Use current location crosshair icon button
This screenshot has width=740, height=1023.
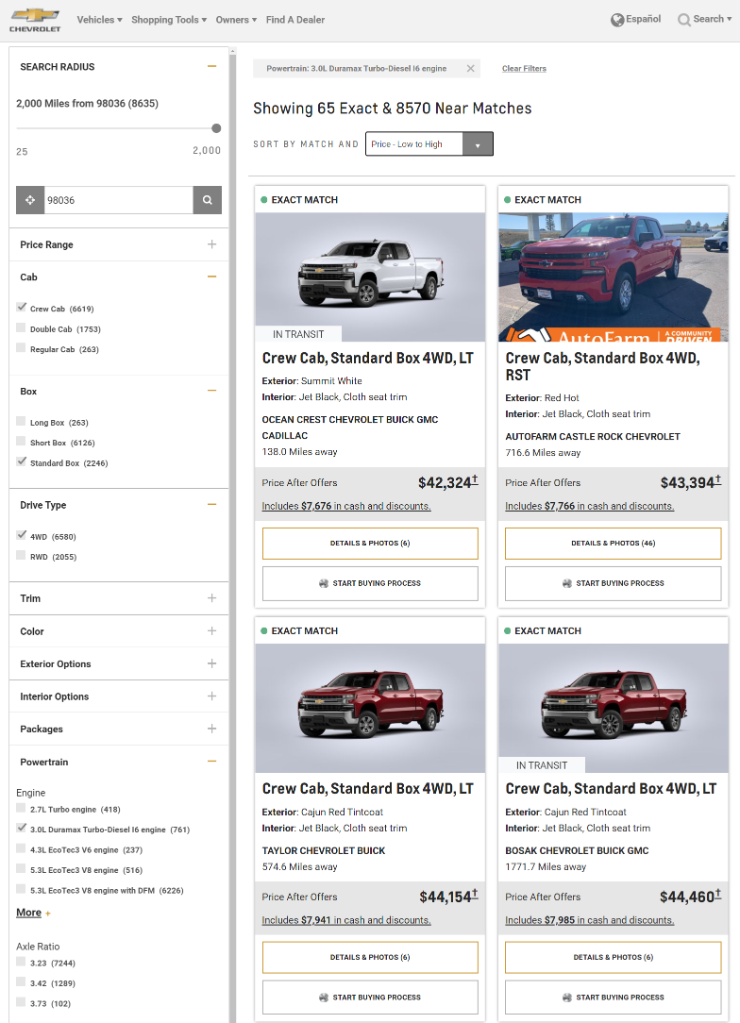30,200
